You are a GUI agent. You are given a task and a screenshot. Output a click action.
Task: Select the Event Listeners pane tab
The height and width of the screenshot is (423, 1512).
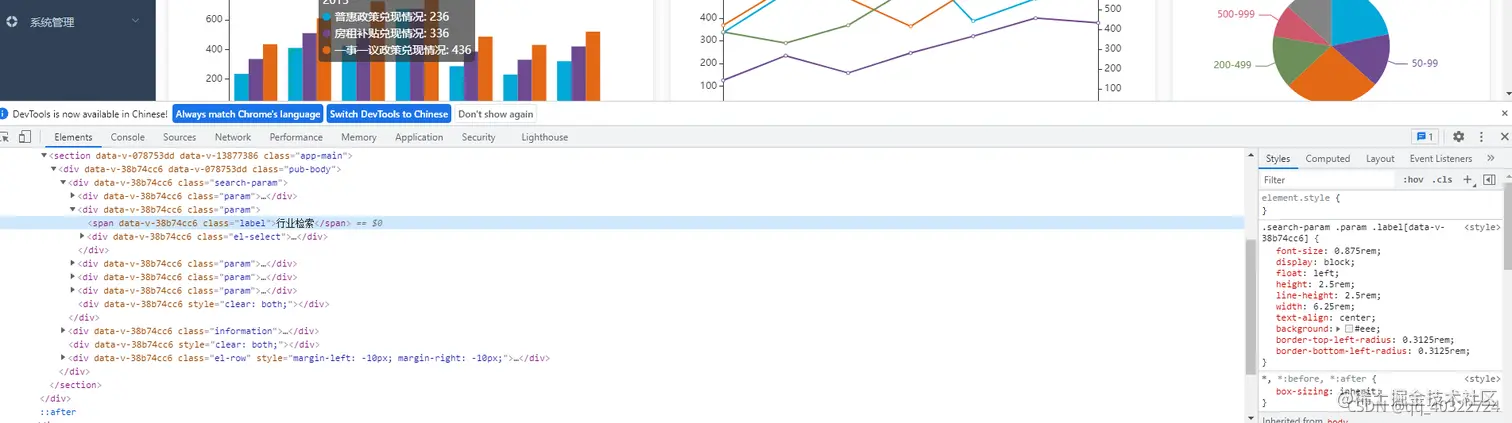(x=1441, y=159)
